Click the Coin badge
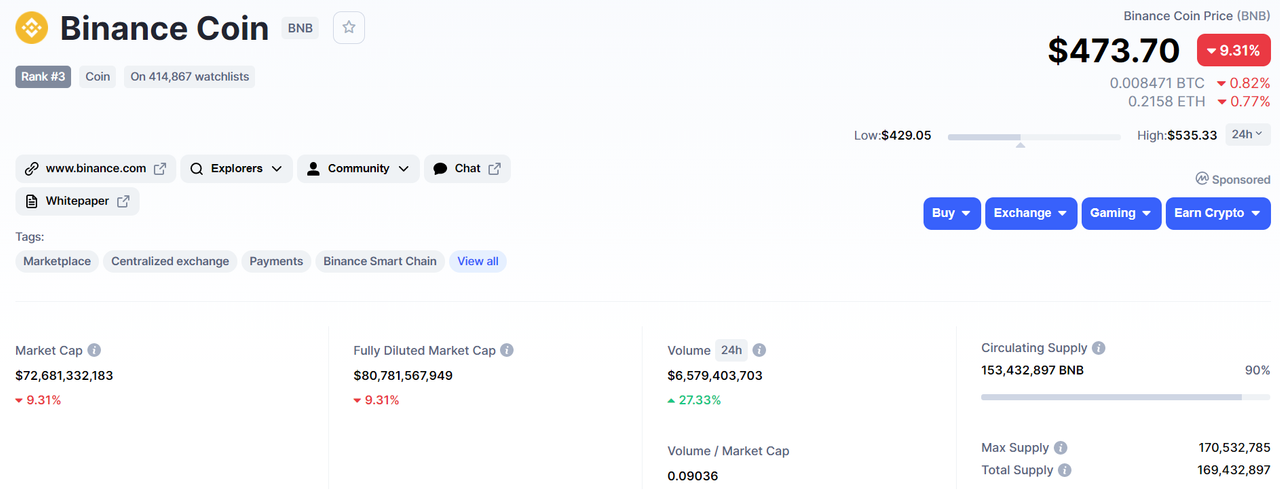 point(97,76)
